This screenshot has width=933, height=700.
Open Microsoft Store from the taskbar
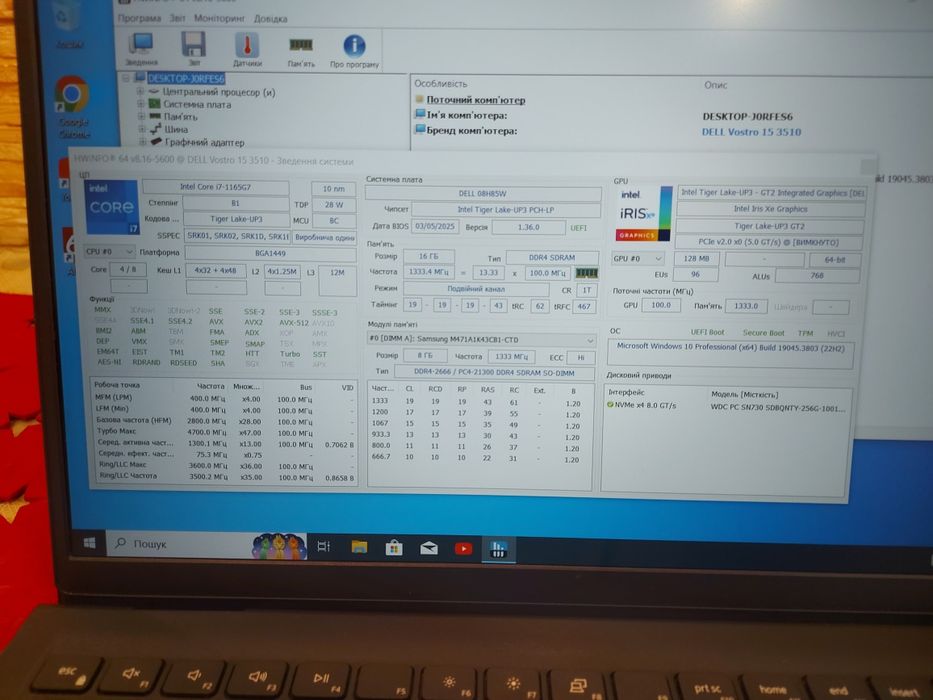[x=393, y=548]
